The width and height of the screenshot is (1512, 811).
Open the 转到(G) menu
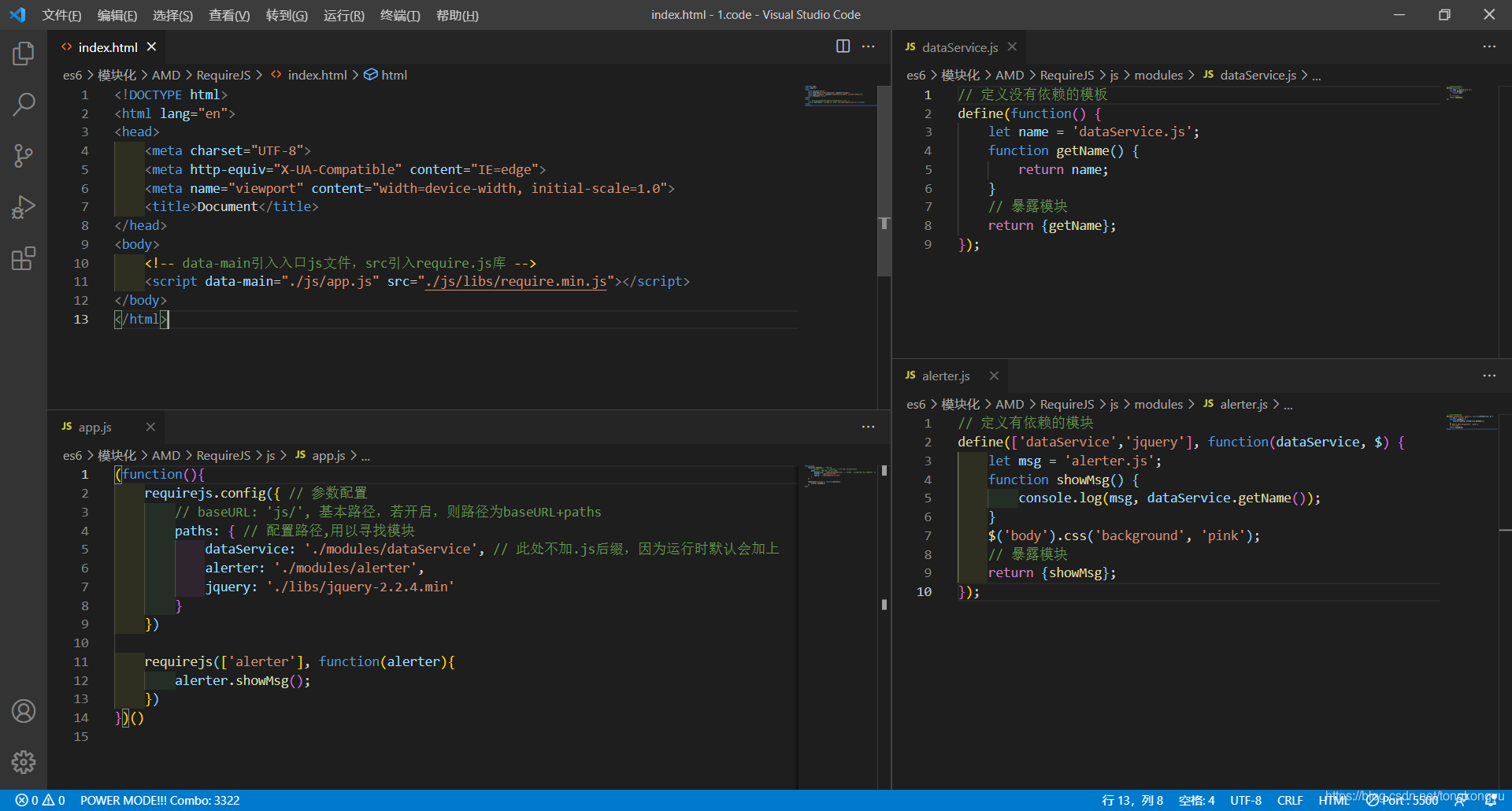point(287,15)
